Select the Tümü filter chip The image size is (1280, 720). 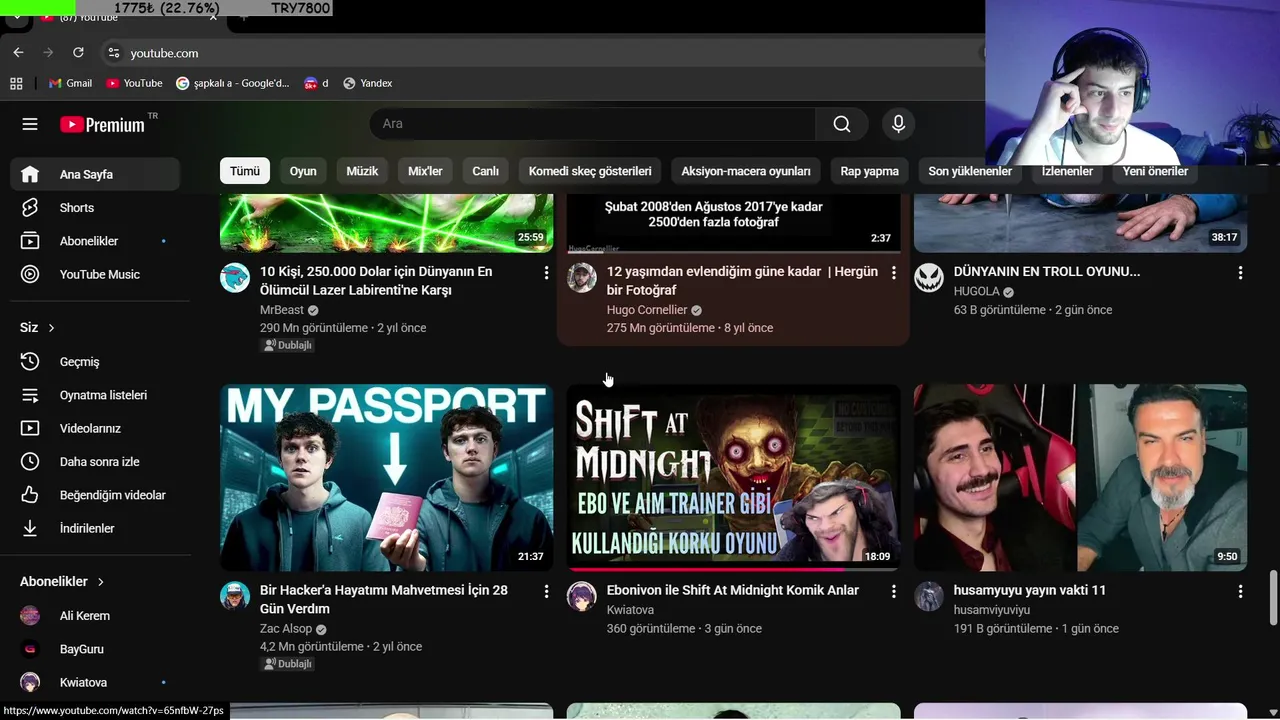tap(245, 171)
